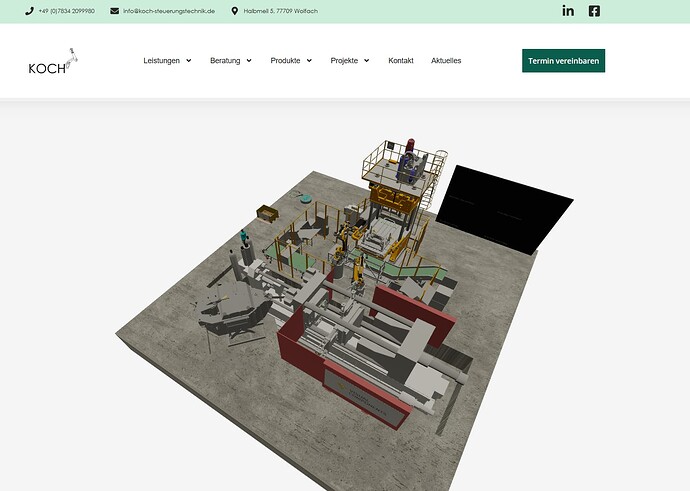Expand the Produkte dropdown arrow
Screen dimensions: 690x491
click(x=309, y=61)
